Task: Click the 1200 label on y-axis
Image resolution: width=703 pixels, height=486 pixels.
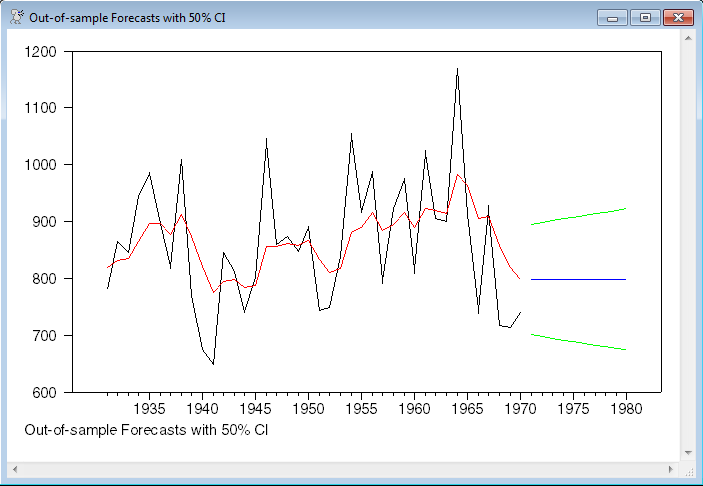Action: 46,51
